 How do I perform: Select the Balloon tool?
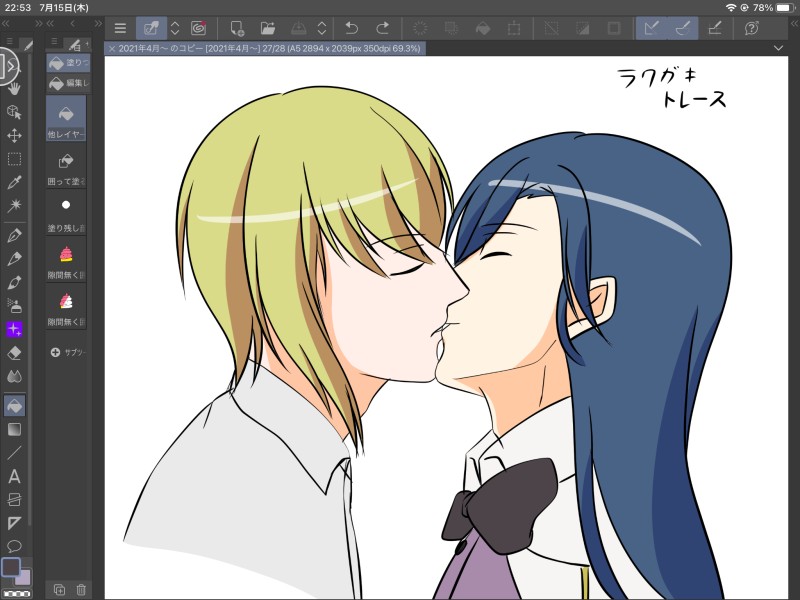[x=14, y=546]
